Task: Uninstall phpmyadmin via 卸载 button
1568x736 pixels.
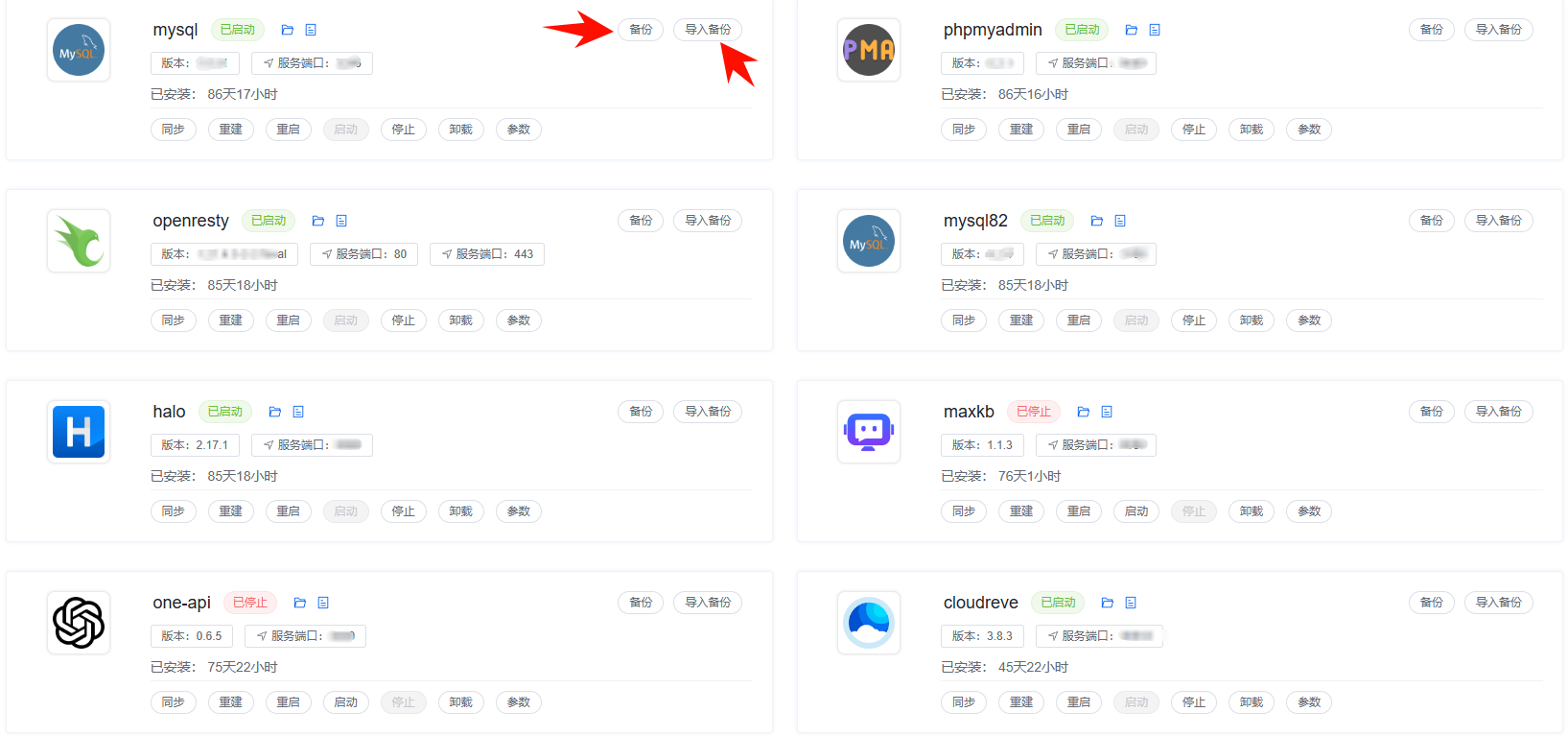Action: pyautogui.click(x=1252, y=130)
